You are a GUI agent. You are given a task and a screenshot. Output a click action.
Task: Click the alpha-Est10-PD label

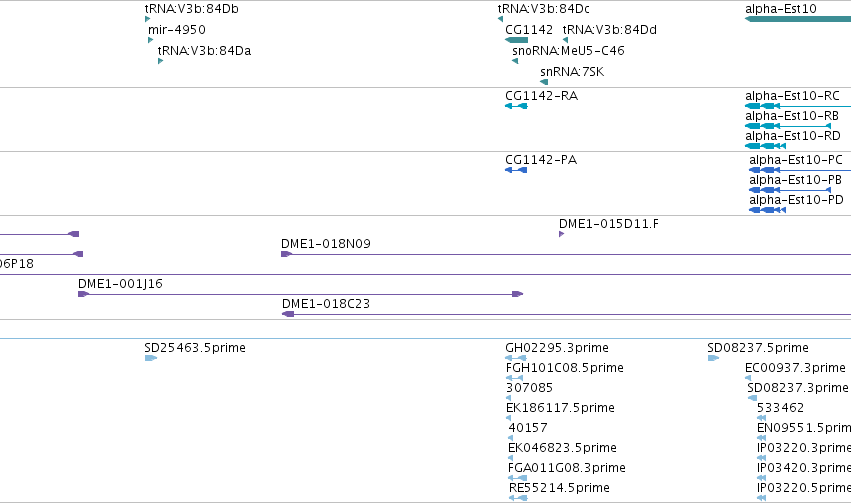click(x=796, y=200)
